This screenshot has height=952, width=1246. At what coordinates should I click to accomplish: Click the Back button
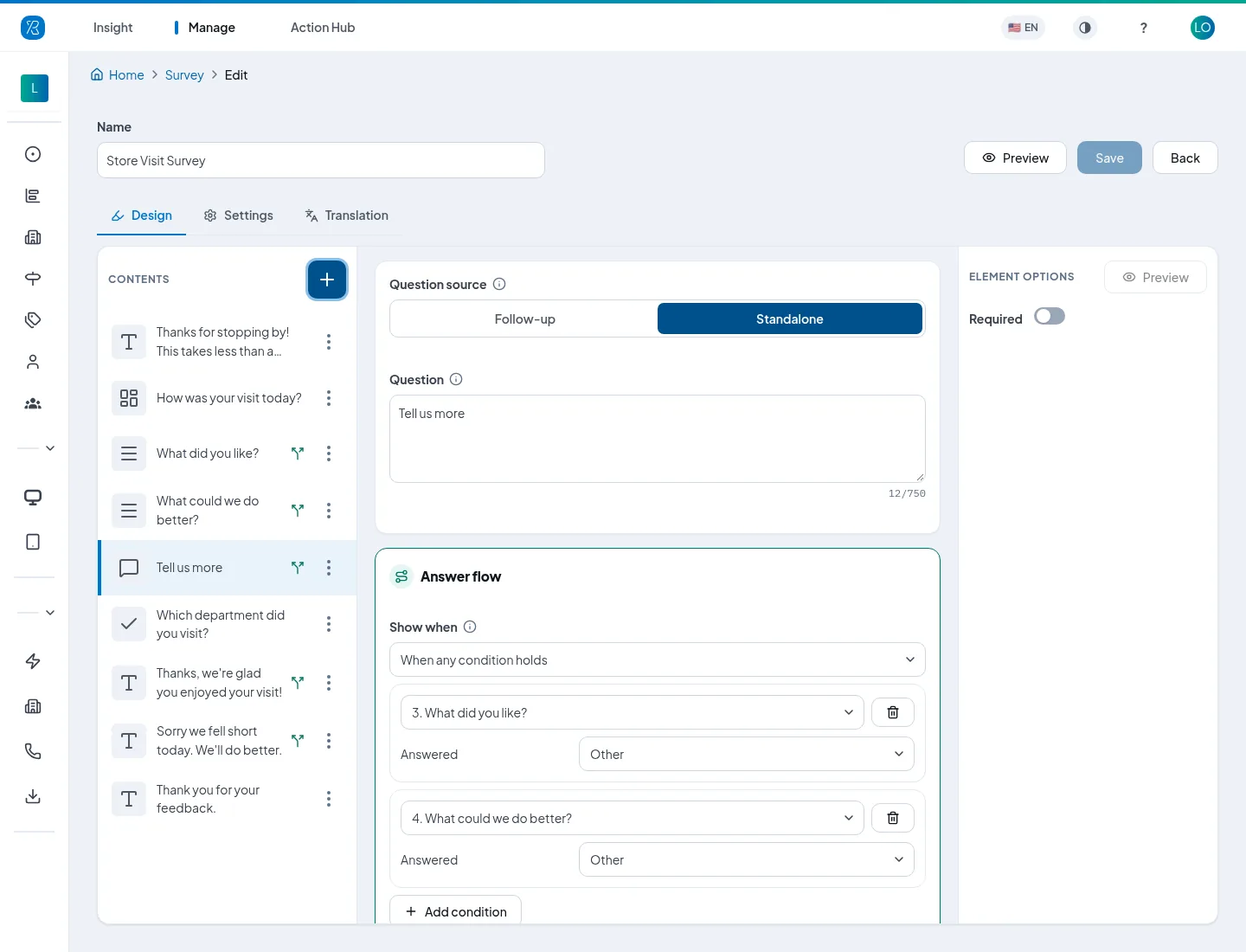(1185, 158)
